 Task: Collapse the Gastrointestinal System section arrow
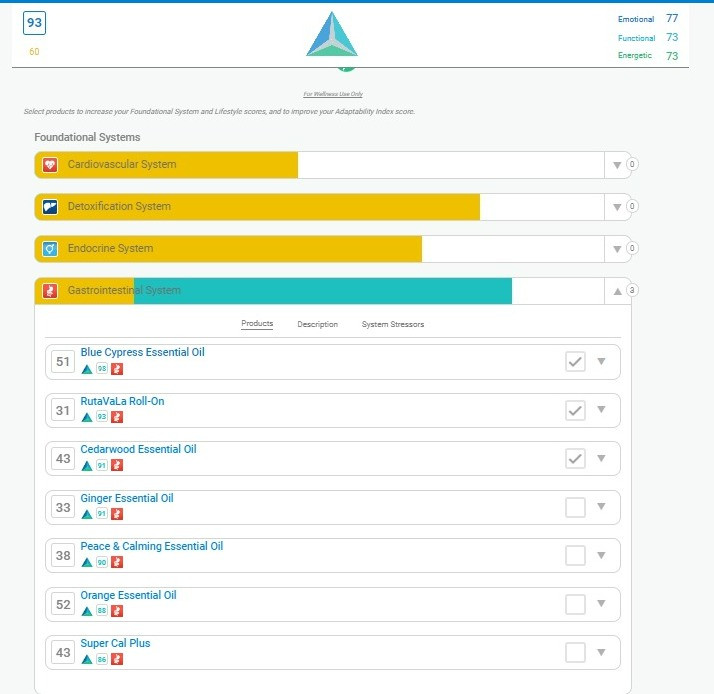coord(617,291)
